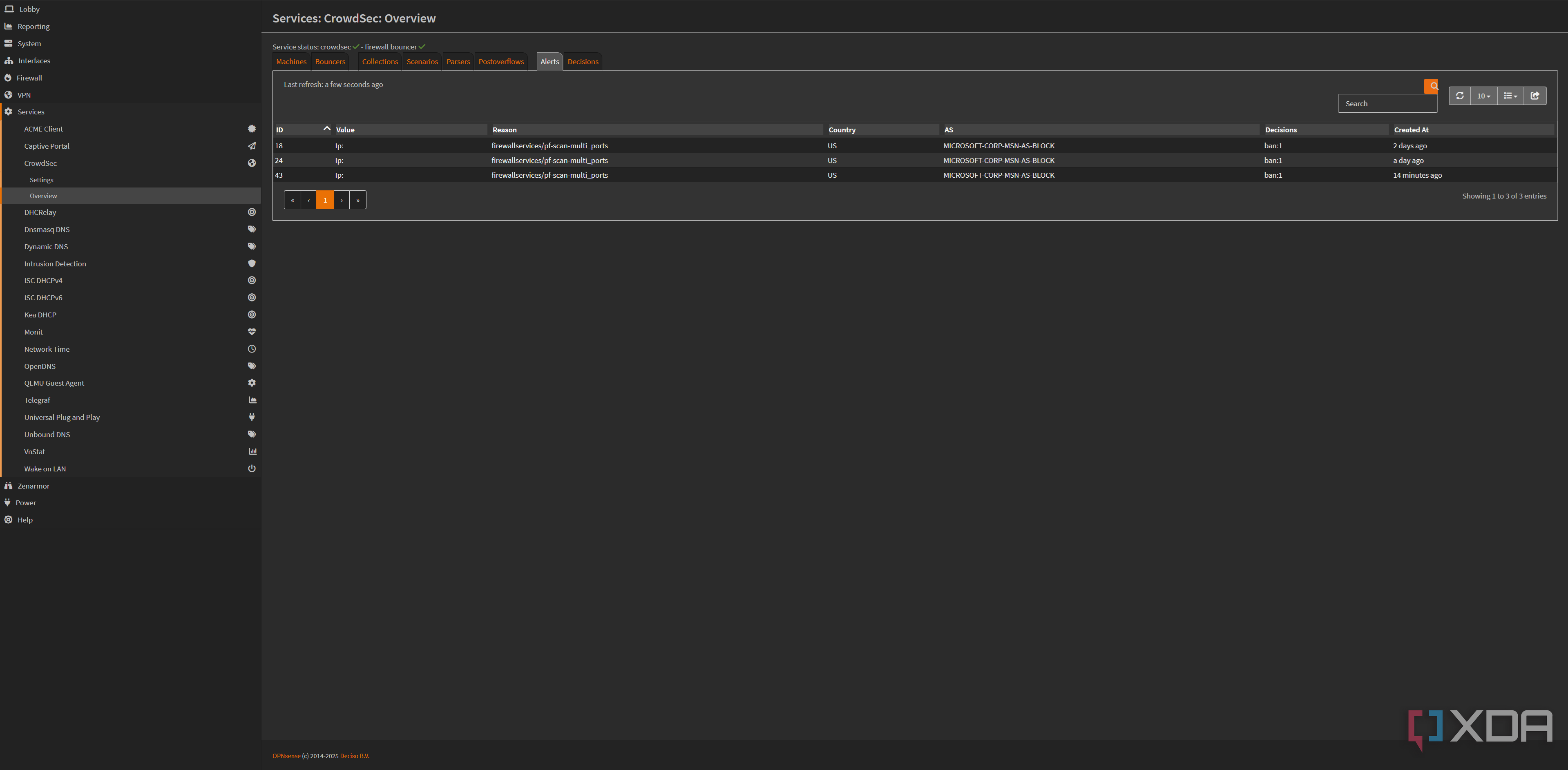Click the Unbound DNS tags icon
Viewport: 1568px width, 770px height.
251,434
